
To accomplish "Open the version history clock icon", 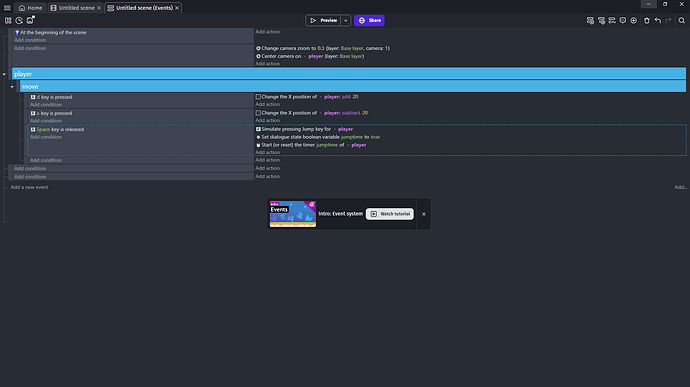I will click(x=19, y=20).
